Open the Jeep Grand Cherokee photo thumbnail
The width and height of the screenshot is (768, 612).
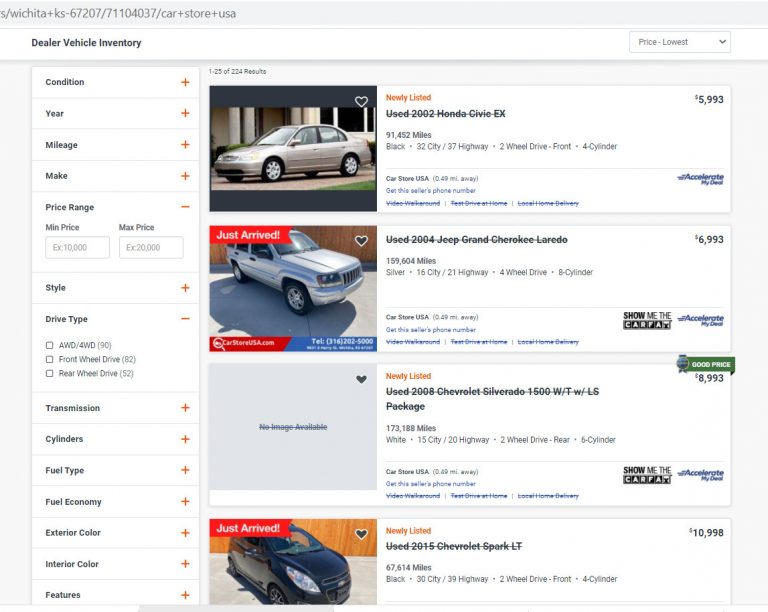(x=293, y=288)
